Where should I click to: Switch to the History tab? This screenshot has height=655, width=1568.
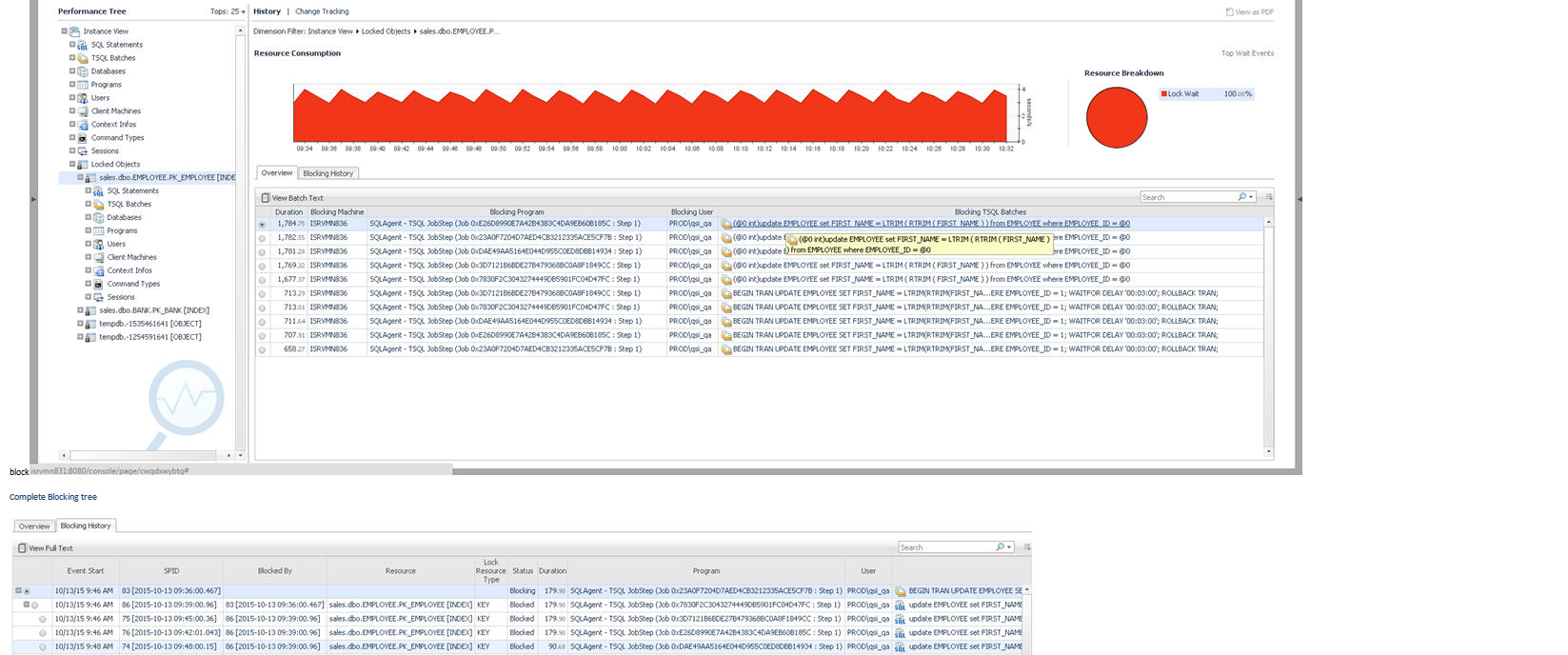click(267, 11)
